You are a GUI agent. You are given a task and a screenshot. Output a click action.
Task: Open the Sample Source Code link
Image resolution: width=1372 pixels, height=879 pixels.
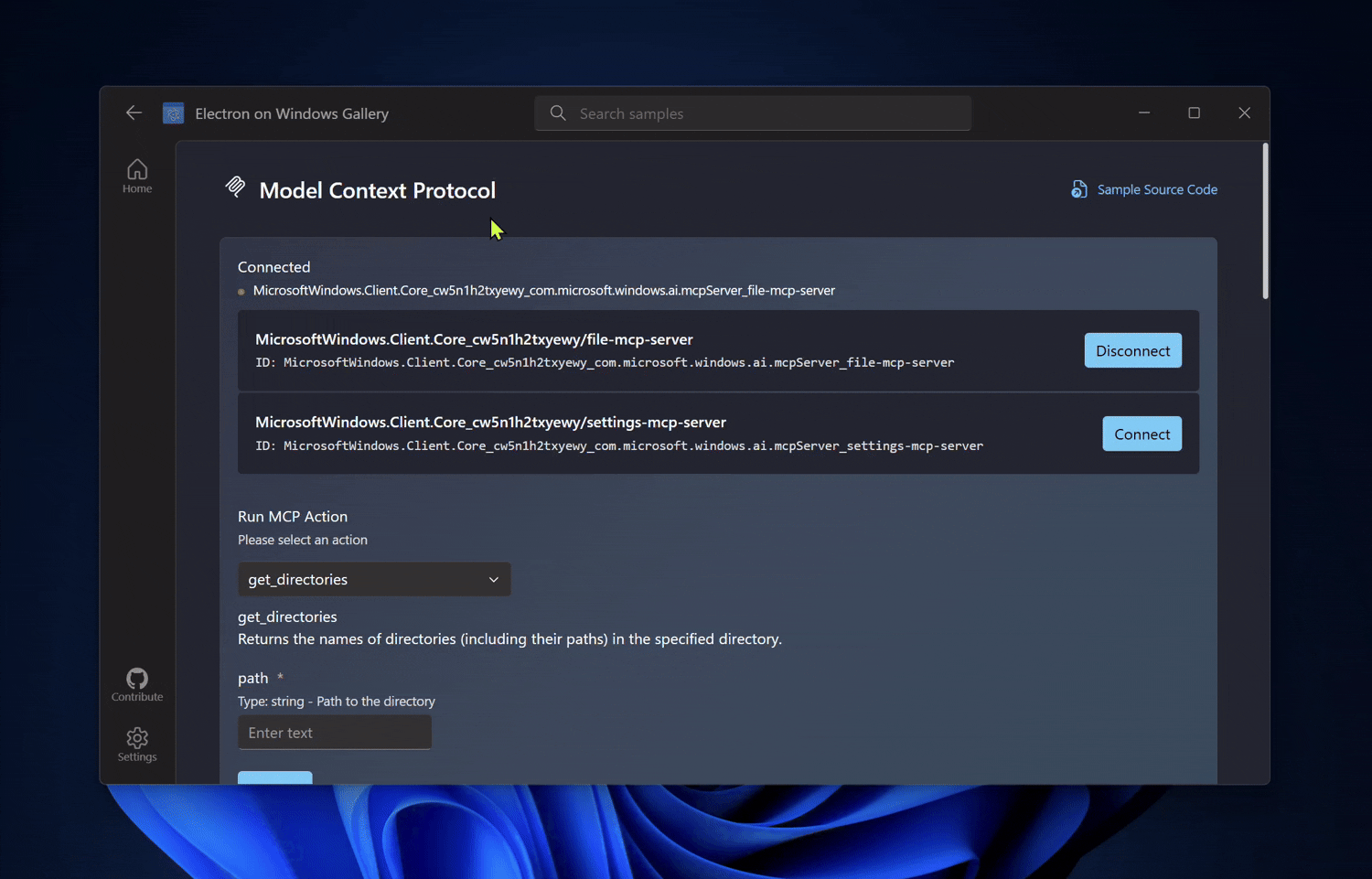tap(1156, 189)
